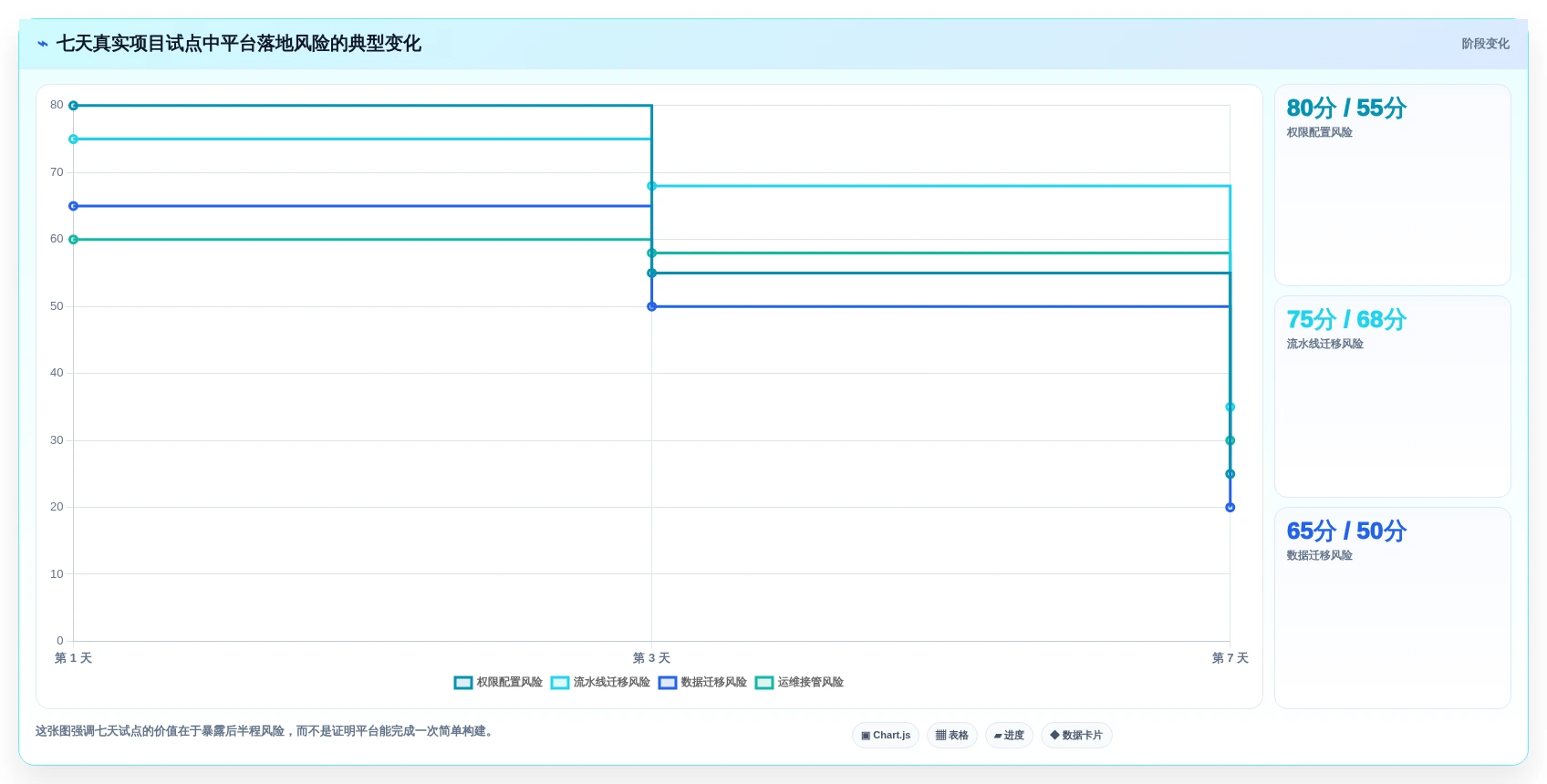Select the 65分 / 50分 数据迁移风险 card
The image size is (1547, 784).
(1392, 608)
